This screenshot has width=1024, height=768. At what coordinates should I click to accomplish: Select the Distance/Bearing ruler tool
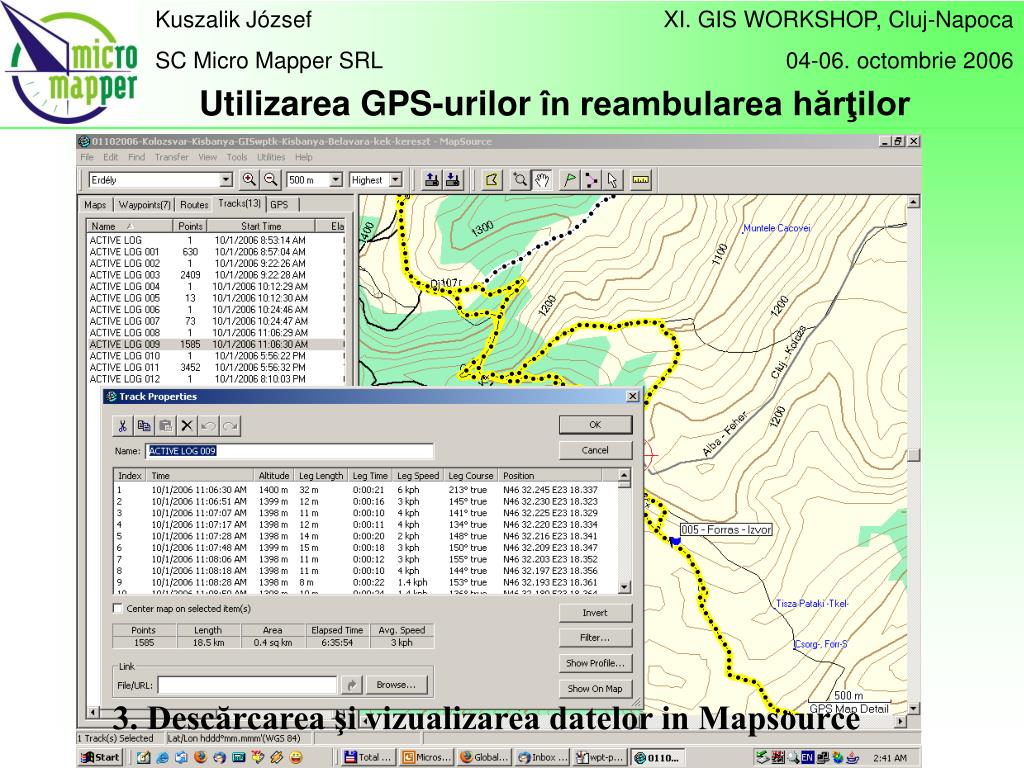tap(641, 180)
